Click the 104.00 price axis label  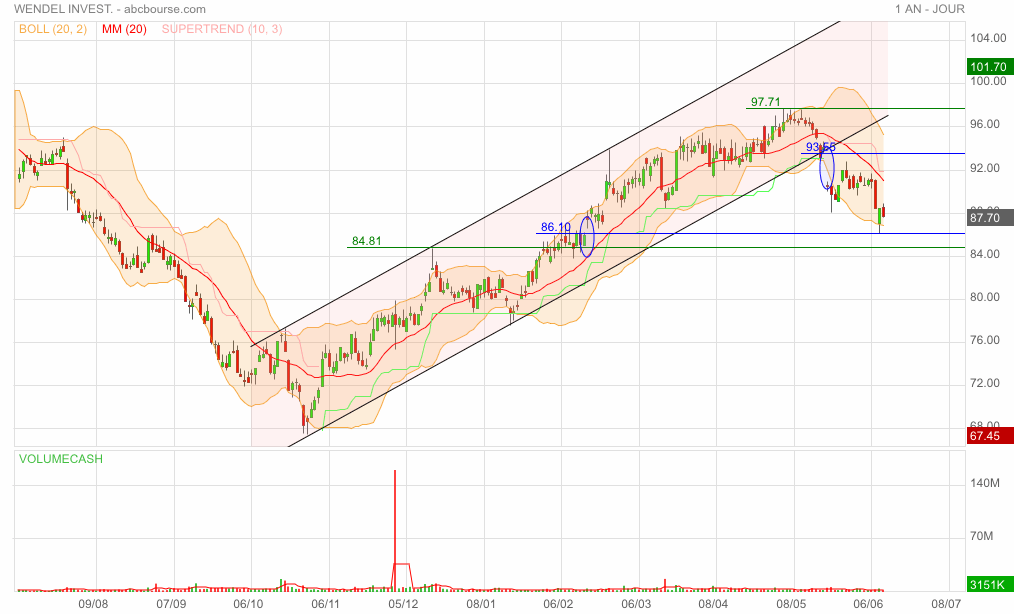988,38
